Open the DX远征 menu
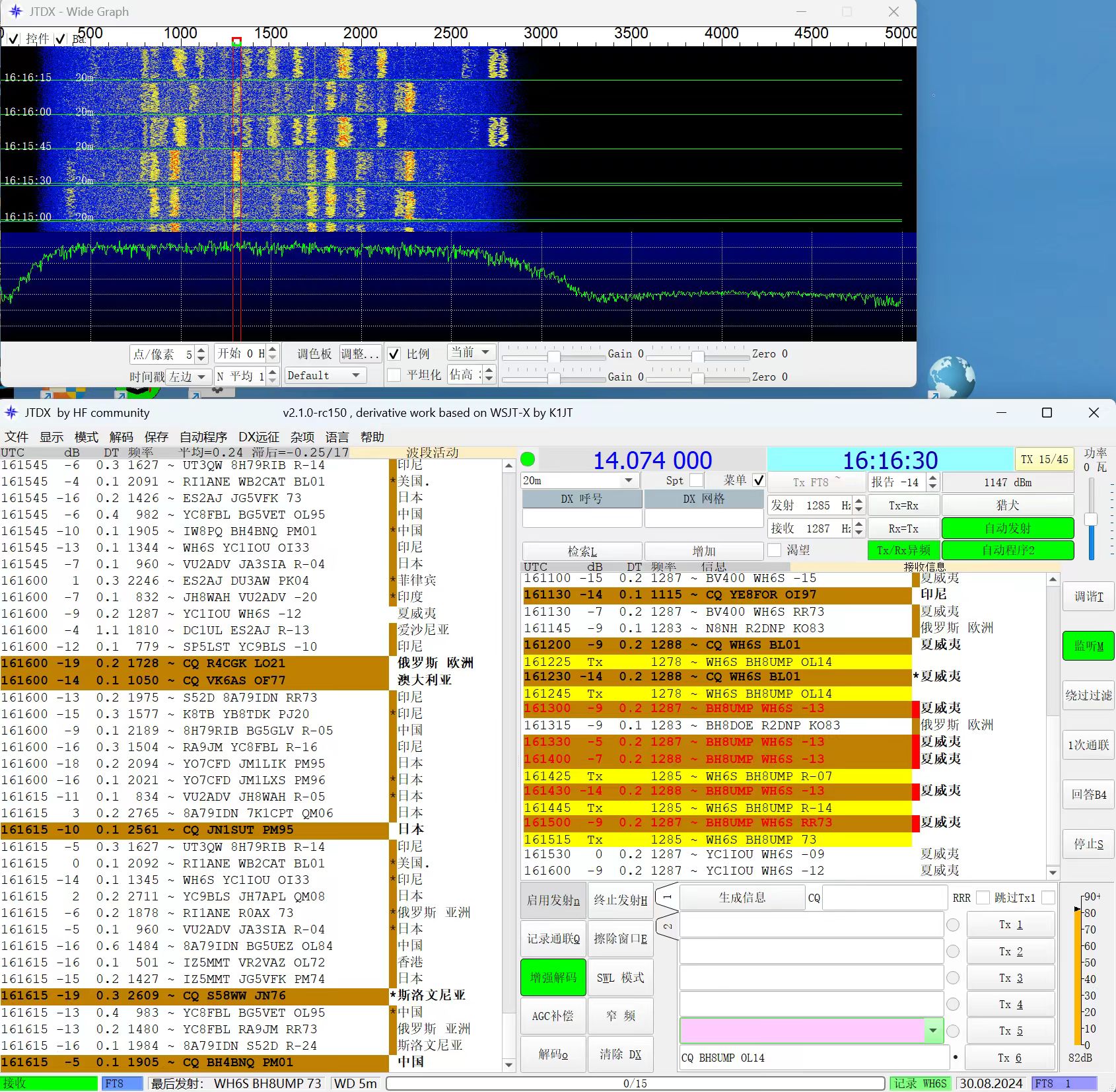1116x1092 pixels. tap(259, 437)
